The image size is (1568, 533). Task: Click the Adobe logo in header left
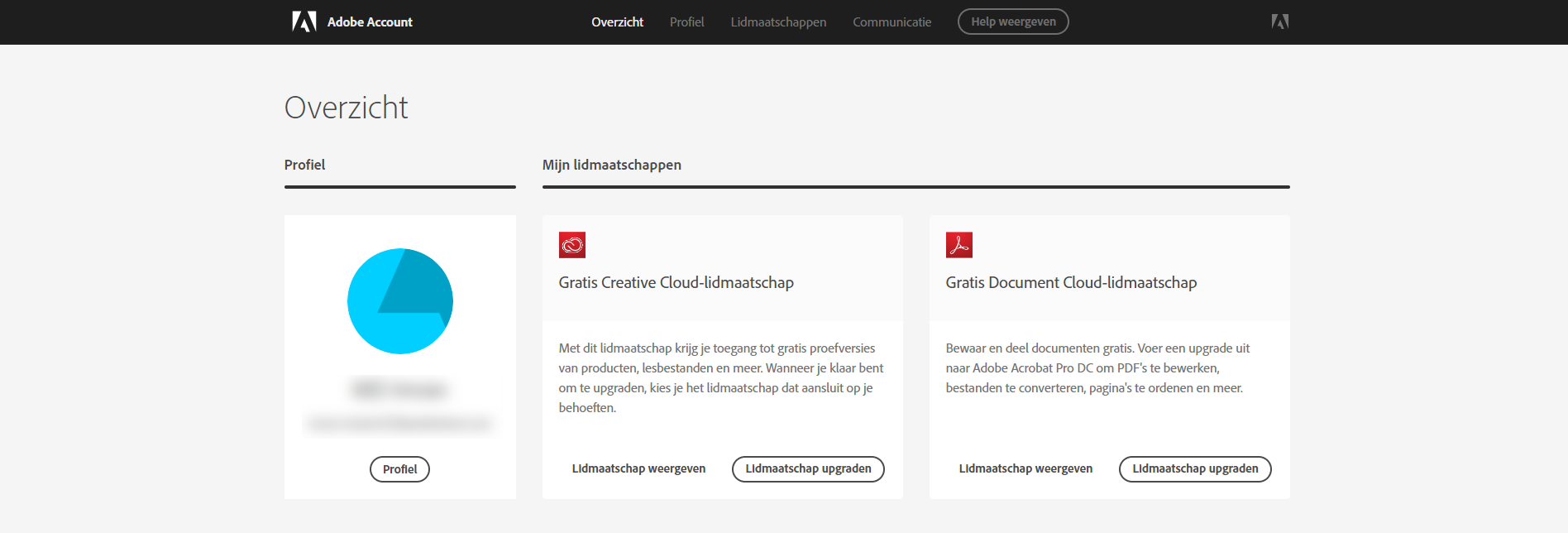point(304,22)
